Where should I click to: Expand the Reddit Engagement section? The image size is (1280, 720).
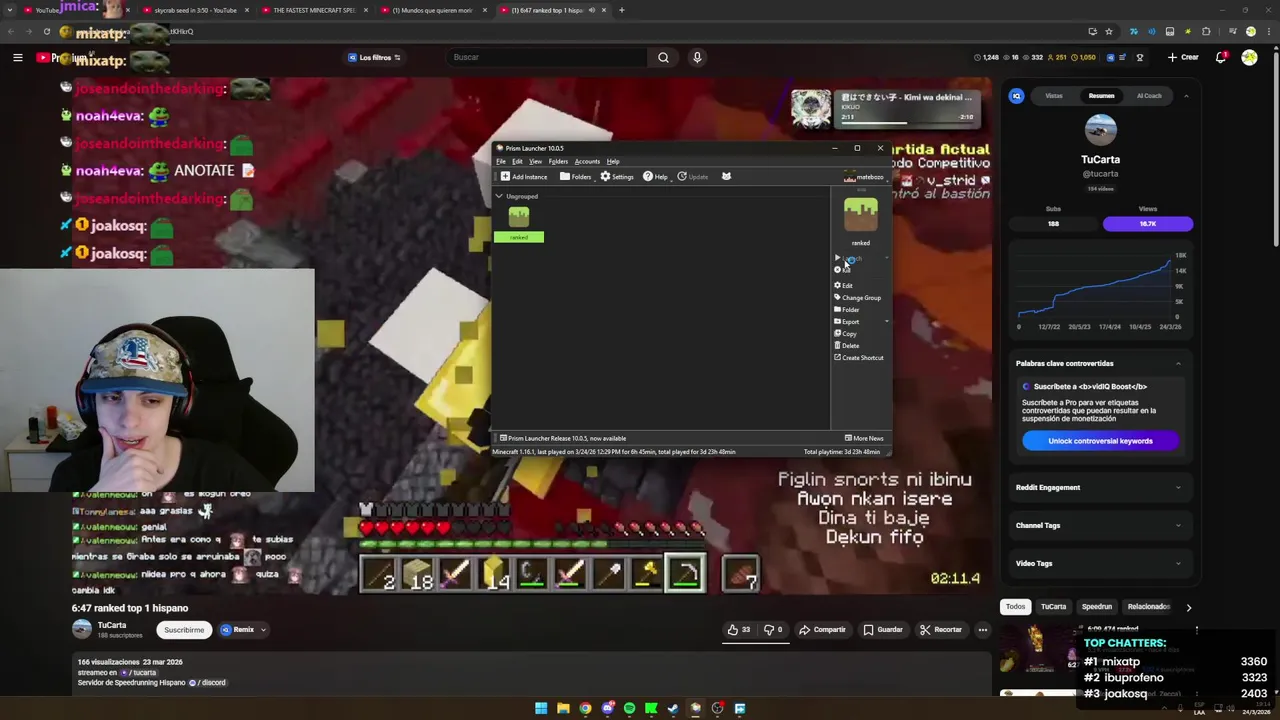pyautogui.click(x=1100, y=488)
